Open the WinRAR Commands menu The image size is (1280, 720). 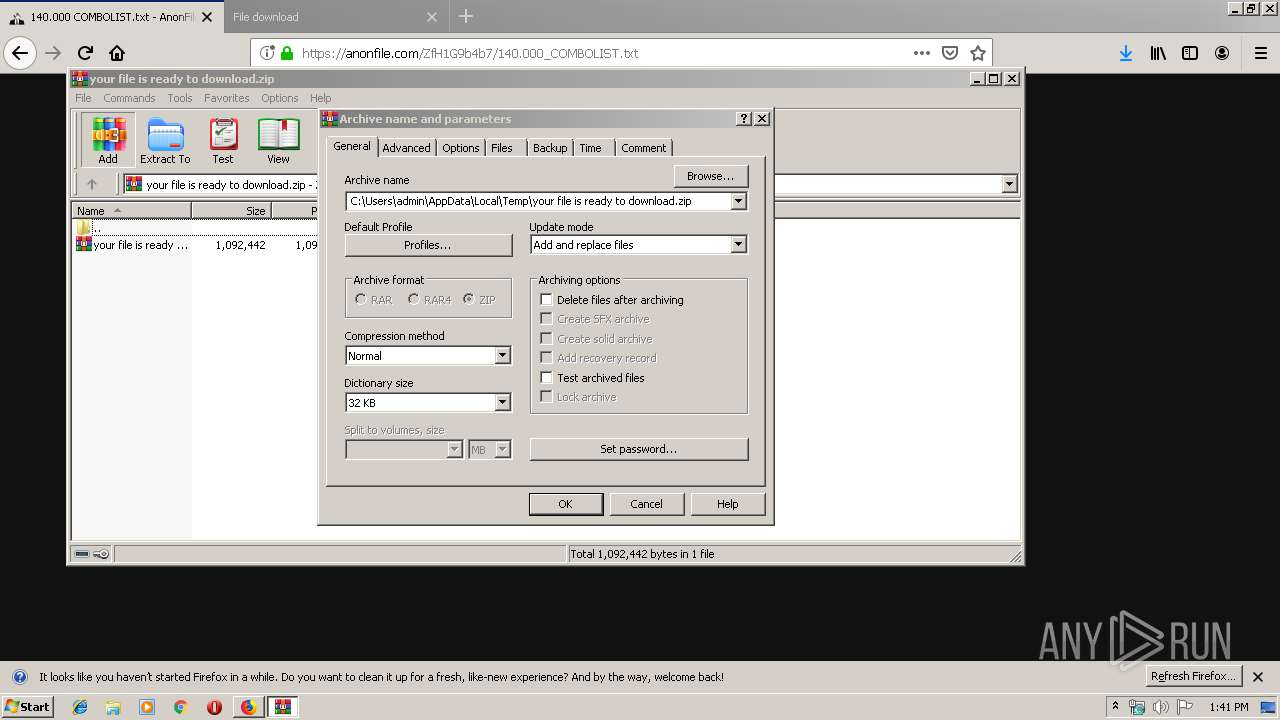(x=129, y=98)
